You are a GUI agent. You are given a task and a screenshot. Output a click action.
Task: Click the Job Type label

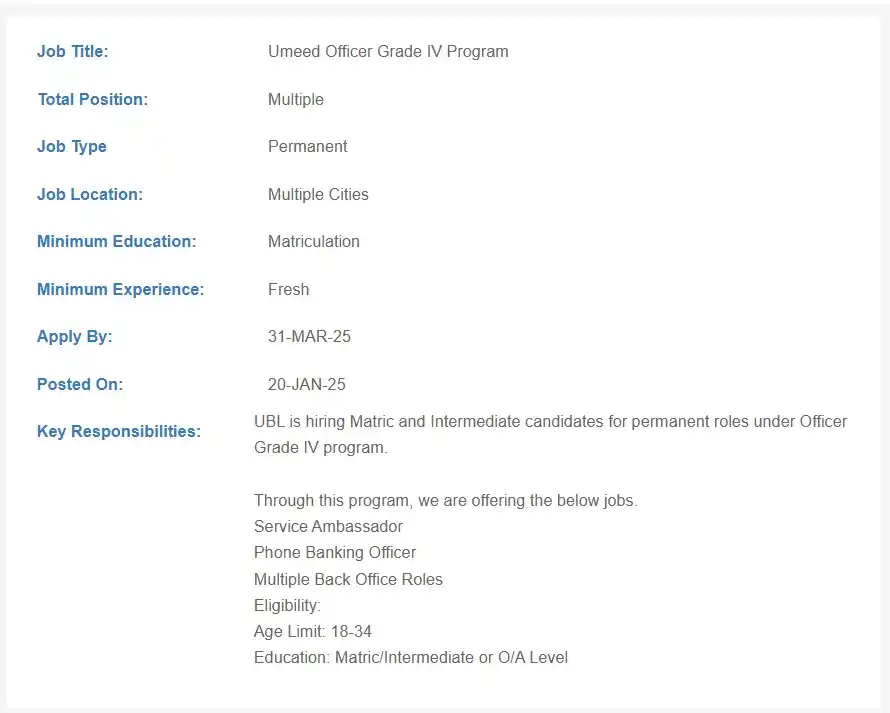click(72, 146)
